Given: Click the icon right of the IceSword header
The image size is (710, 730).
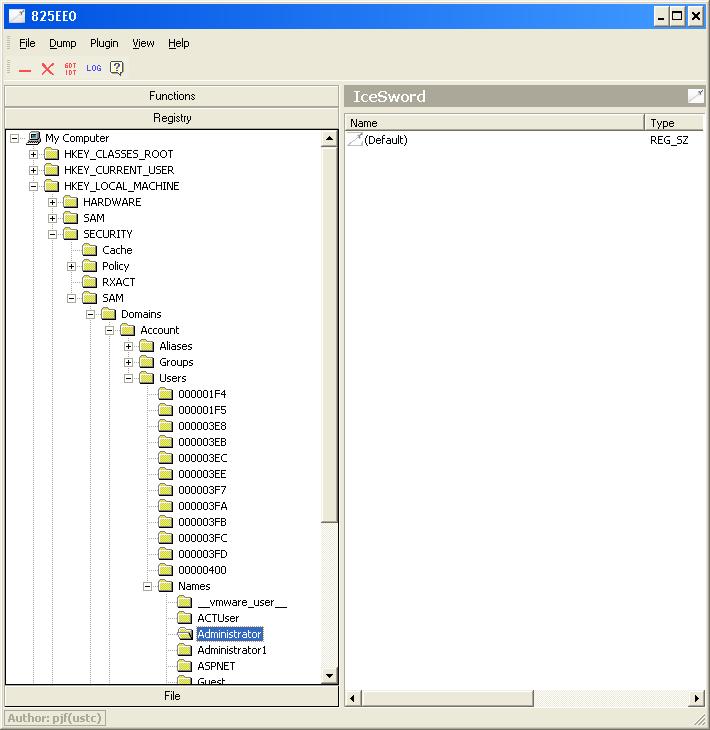Looking at the screenshot, I should pos(695,96).
